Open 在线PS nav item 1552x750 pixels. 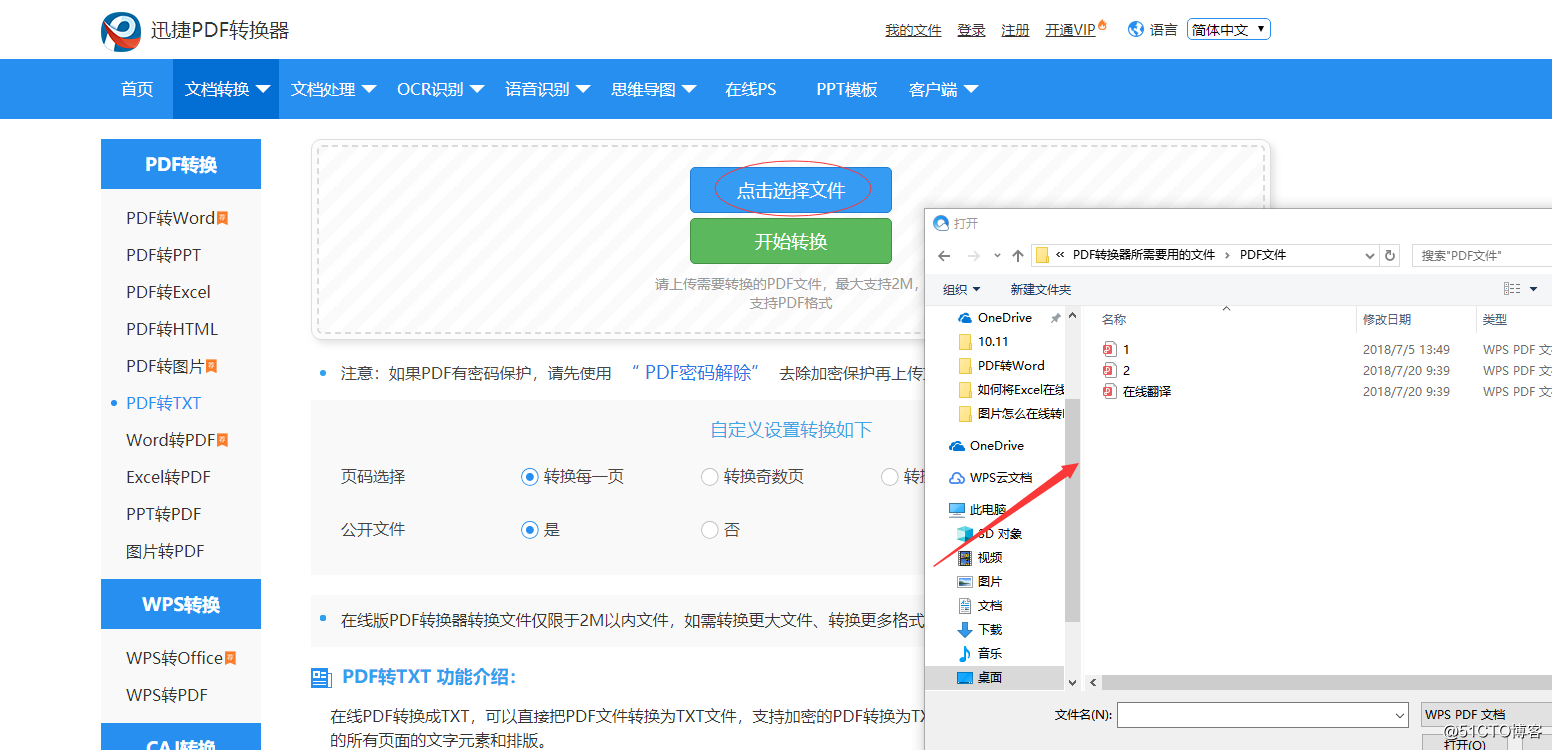tap(751, 89)
